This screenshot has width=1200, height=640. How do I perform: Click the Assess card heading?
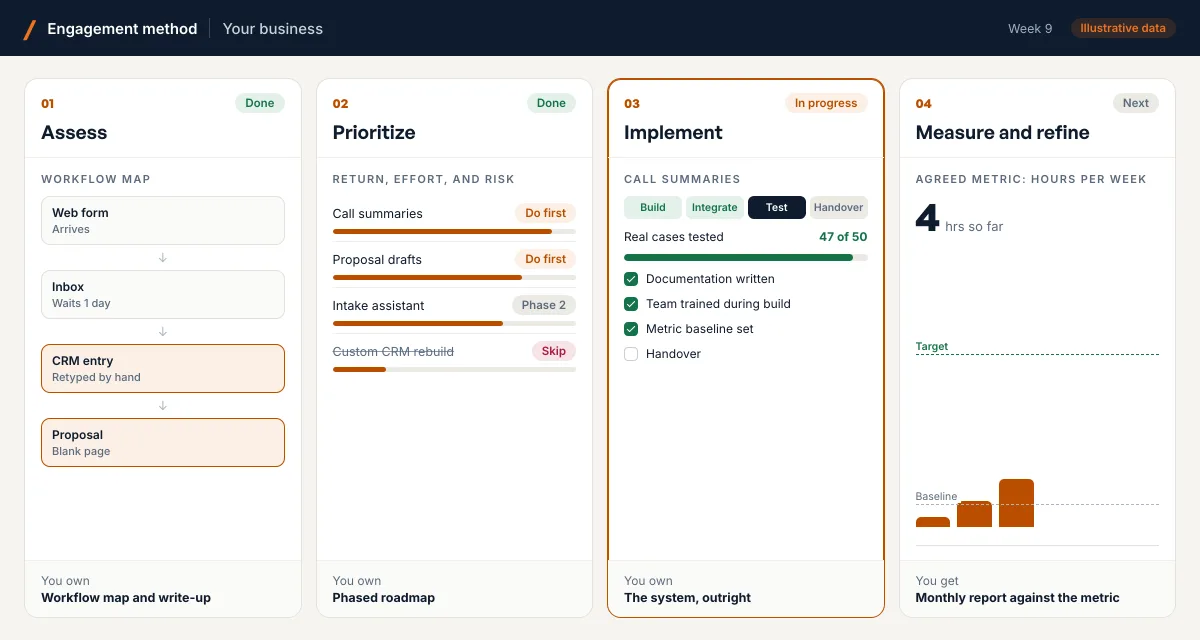tap(74, 133)
